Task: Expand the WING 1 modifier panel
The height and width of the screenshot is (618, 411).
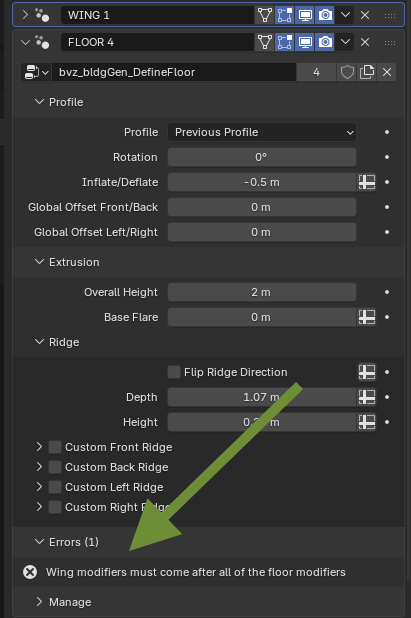Action: pyautogui.click(x=25, y=15)
